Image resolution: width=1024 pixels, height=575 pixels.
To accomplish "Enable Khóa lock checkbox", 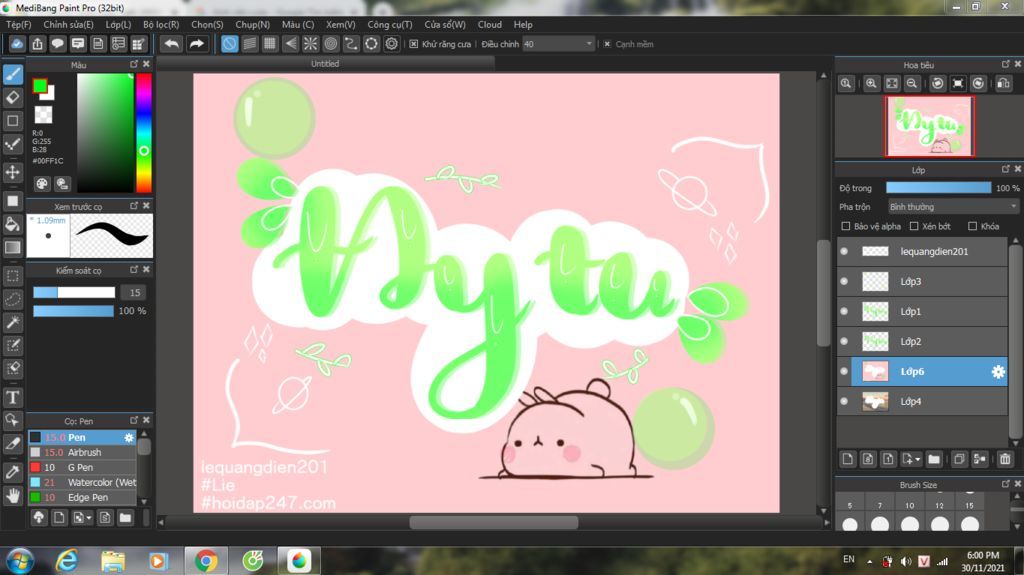I will point(972,226).
